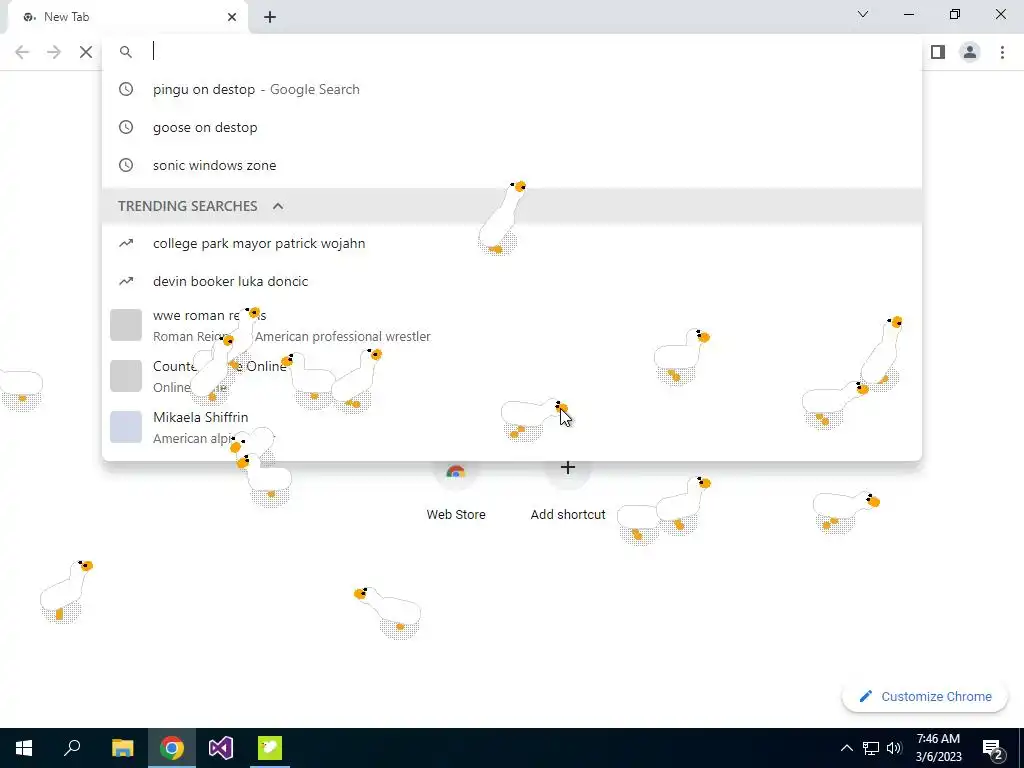Screen dimensions: 1024x768
Task: Open the network tray icon
Action: (871, 748)
